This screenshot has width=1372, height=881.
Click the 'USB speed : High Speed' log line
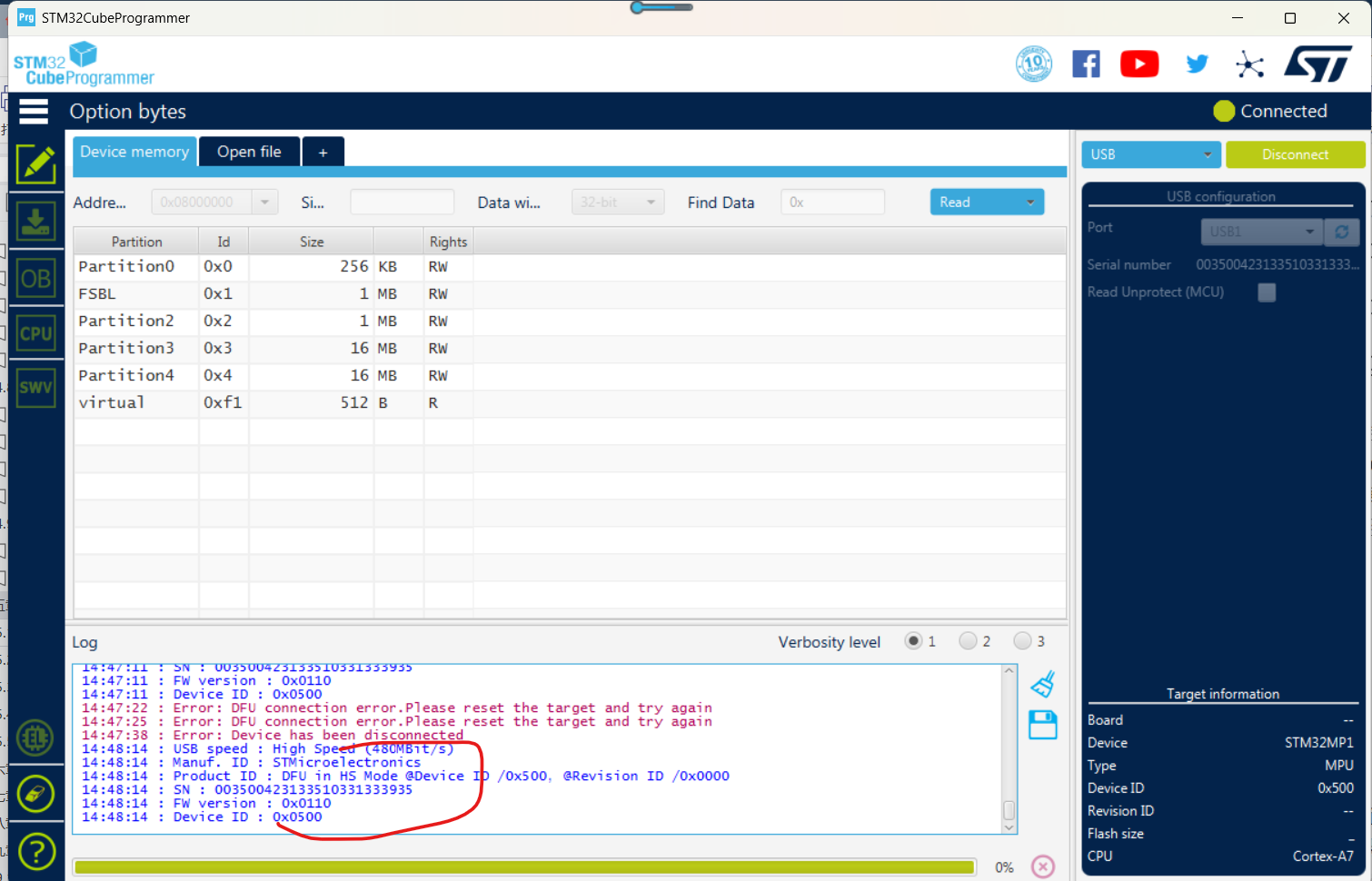coord(268,748)
